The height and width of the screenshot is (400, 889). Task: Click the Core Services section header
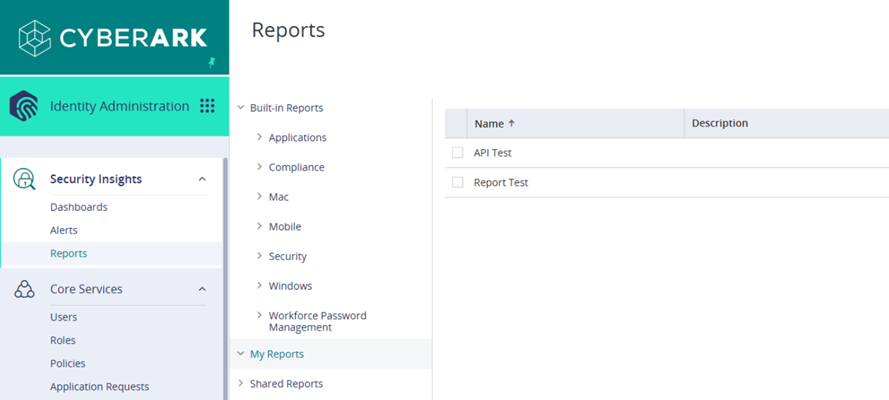click(86, 289)
